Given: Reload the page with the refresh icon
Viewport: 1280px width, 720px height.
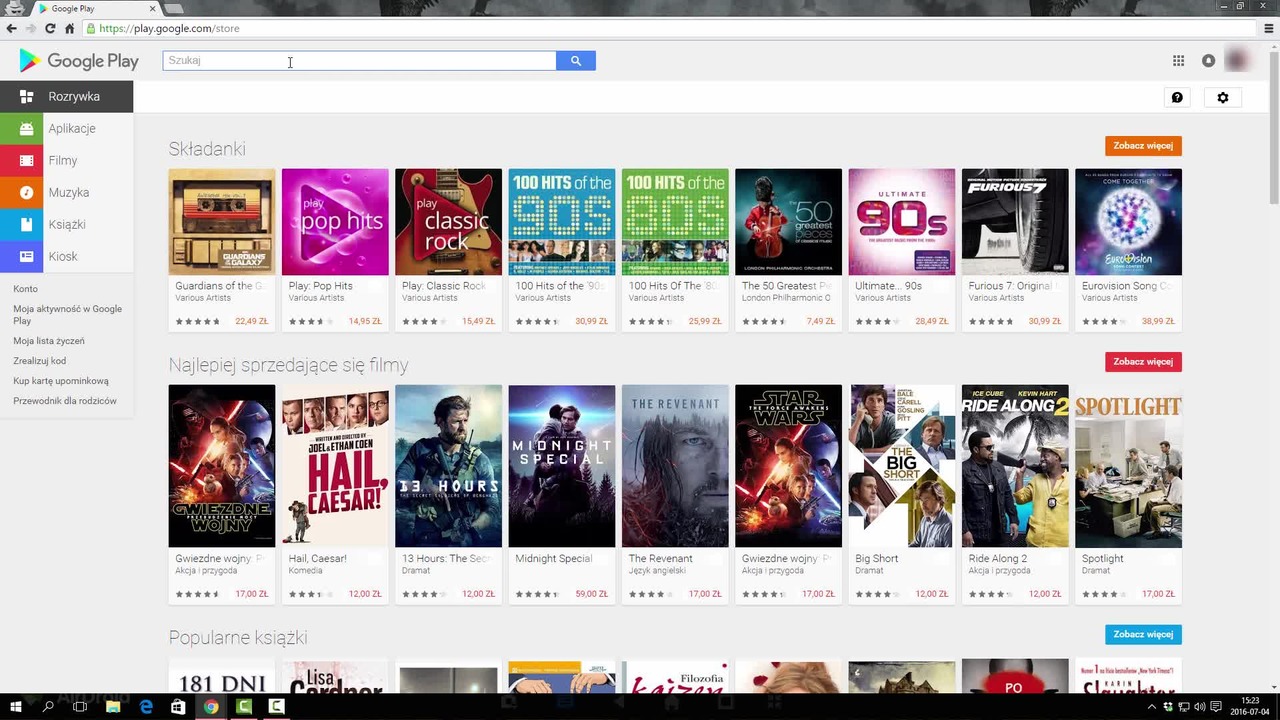Looking at the screenshot, I should coord(50,28).
